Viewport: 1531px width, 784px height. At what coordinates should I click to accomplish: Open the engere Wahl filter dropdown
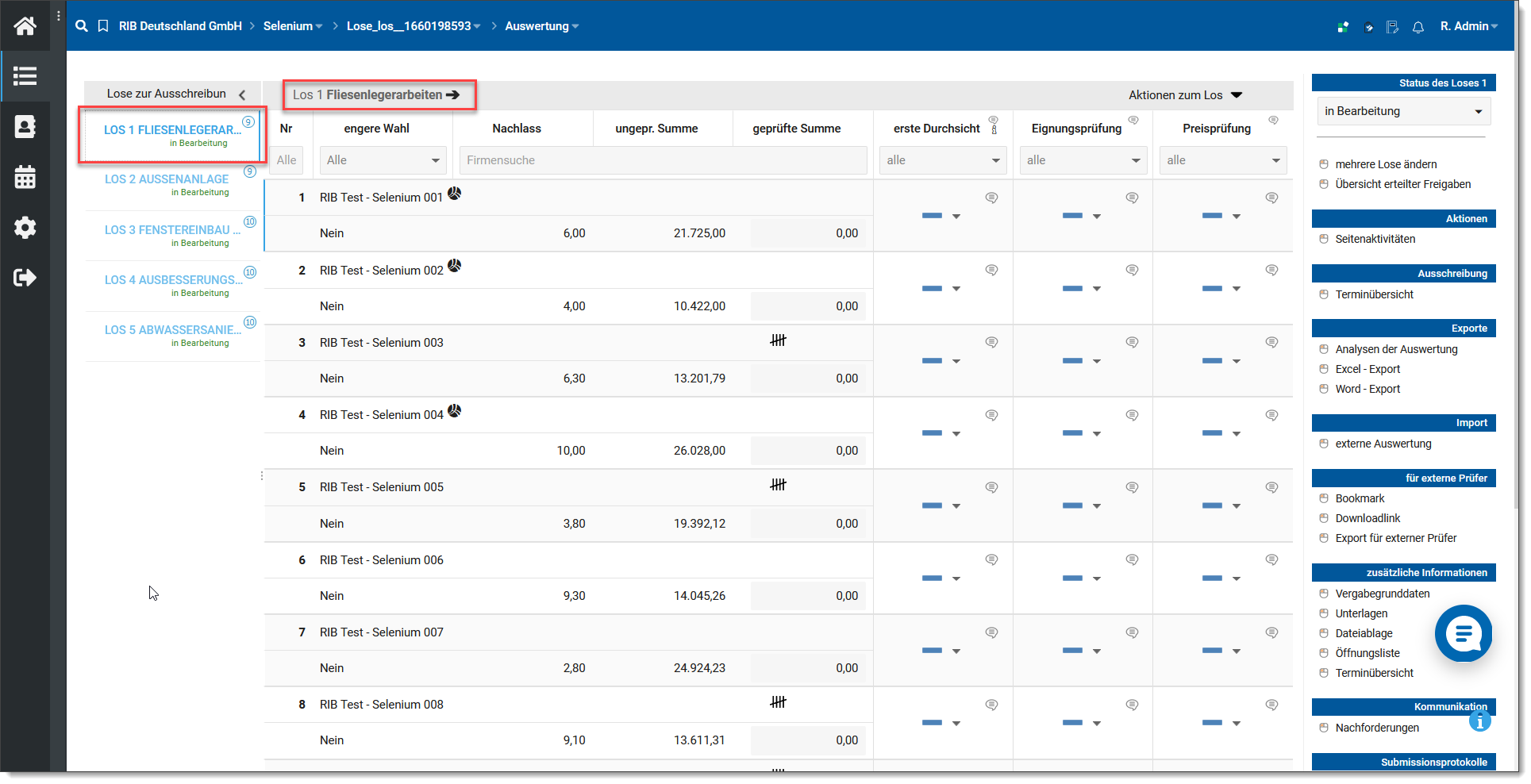(383, 160)
